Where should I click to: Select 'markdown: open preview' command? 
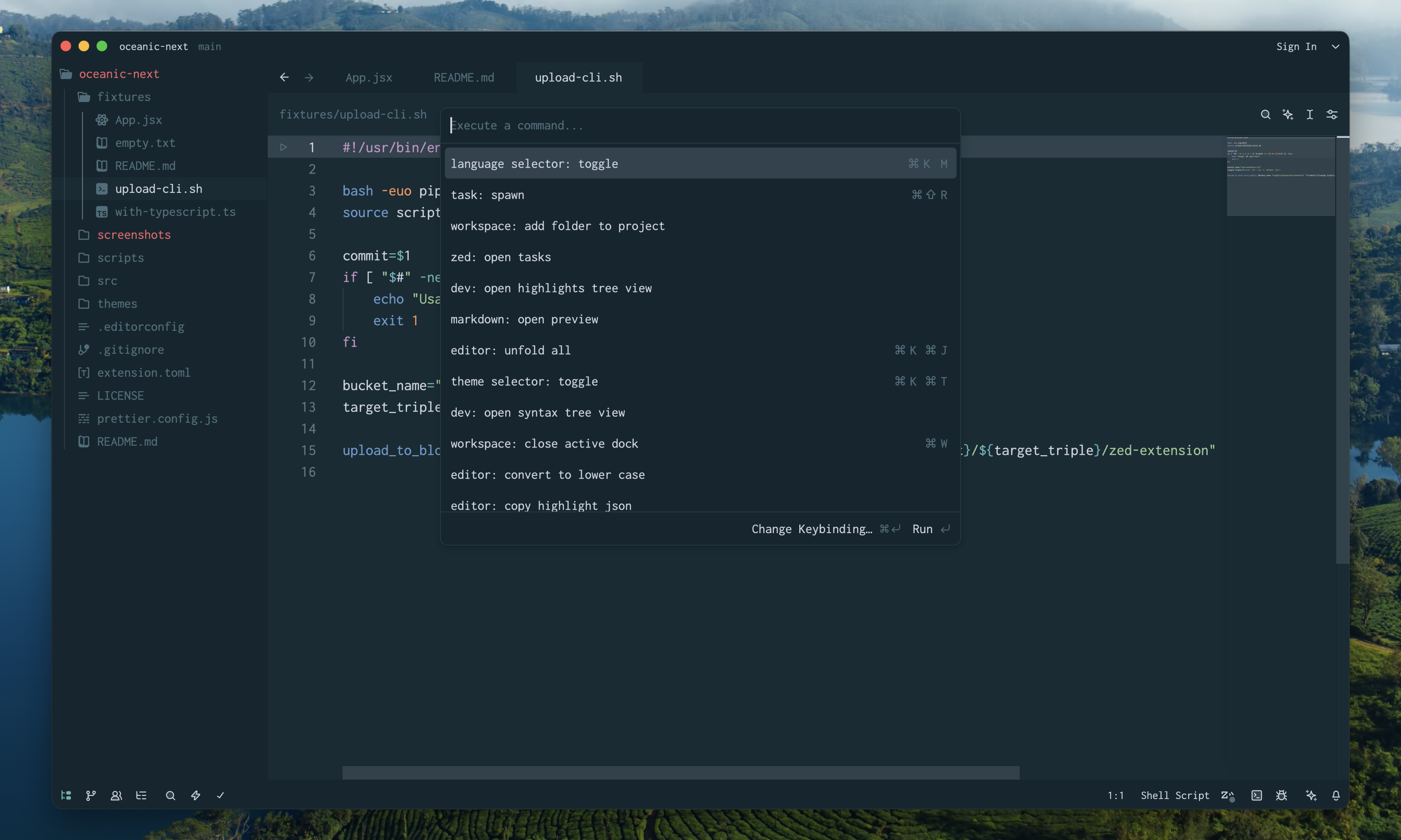(x=700, y=319)
